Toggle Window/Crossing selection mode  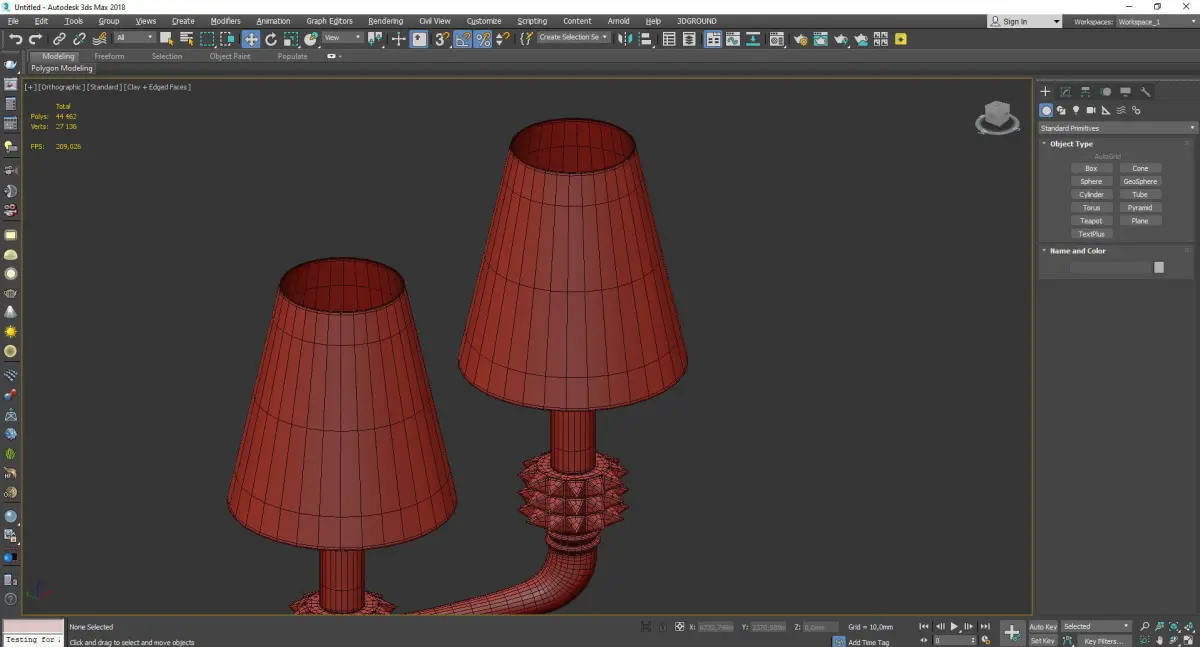coord(229,39)
